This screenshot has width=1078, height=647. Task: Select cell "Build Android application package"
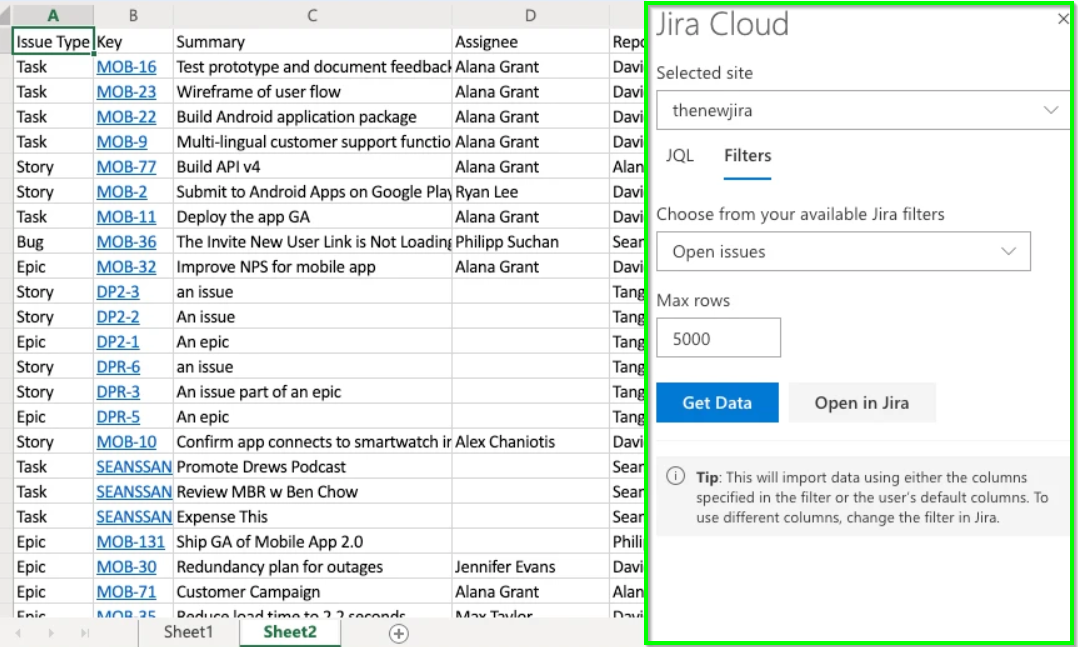pos(312,117)
